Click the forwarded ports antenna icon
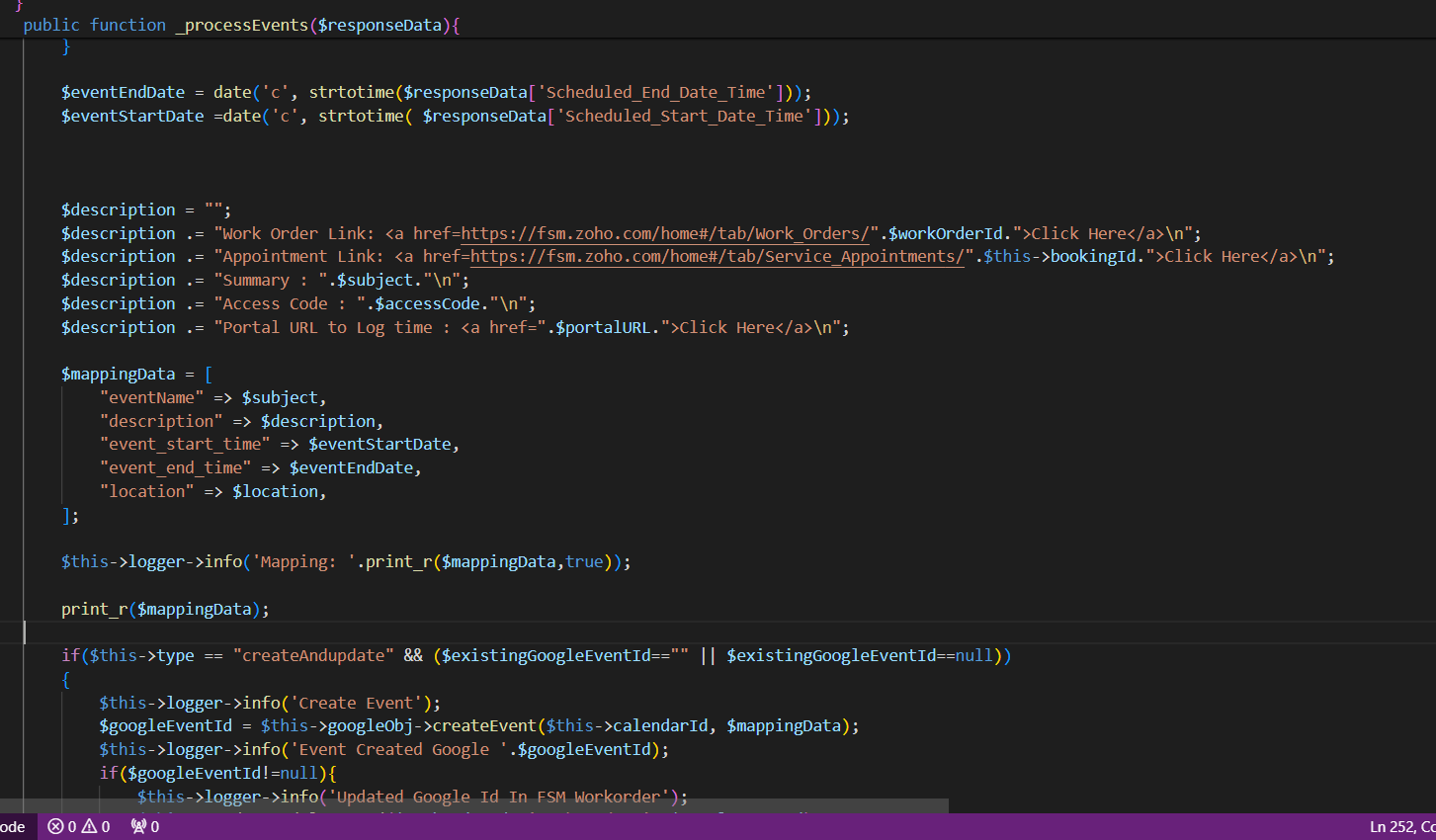The height and width of the screenshot is (840, 1436). click(x=145, y=826)
